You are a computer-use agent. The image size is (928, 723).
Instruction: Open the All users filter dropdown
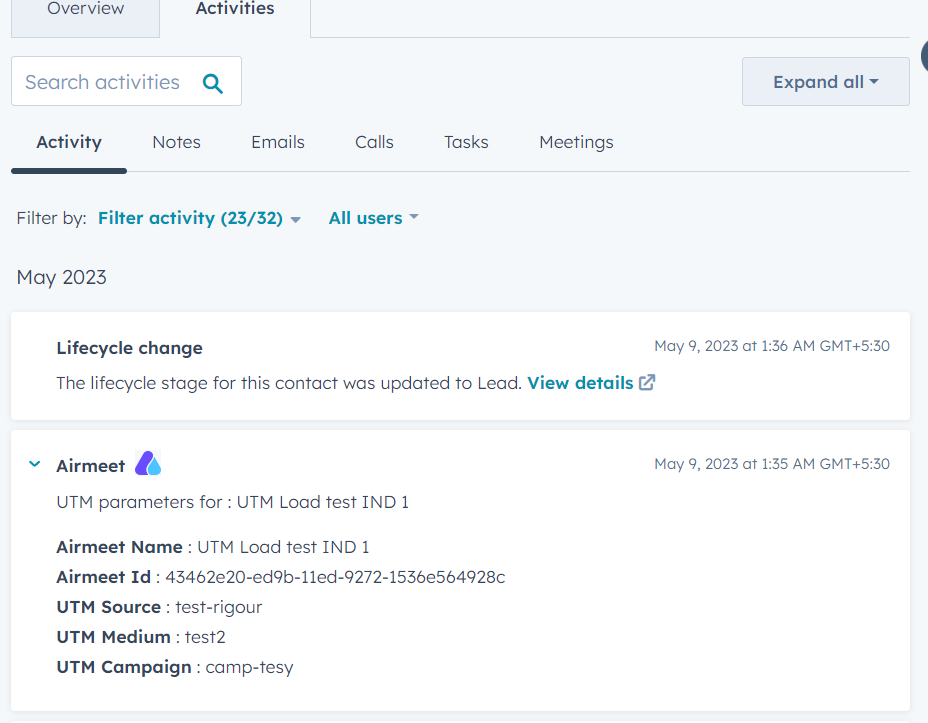click(x=373, y=218)
